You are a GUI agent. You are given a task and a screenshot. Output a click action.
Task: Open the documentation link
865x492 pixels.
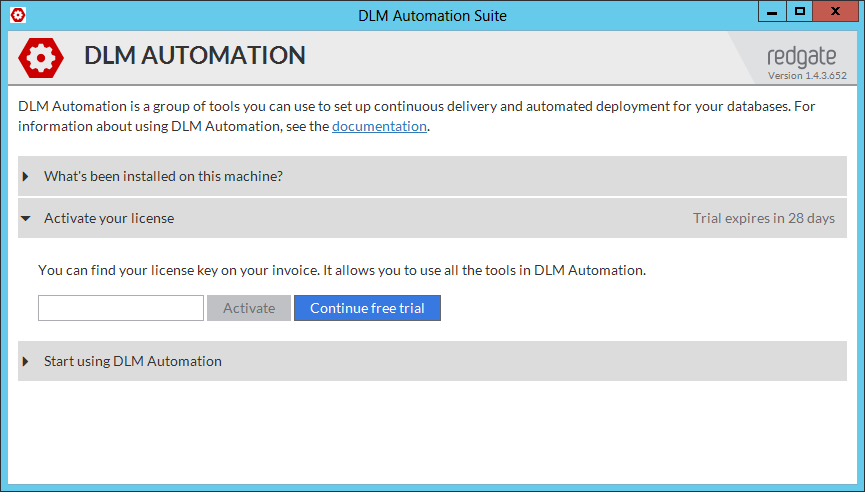coord(379,126)
